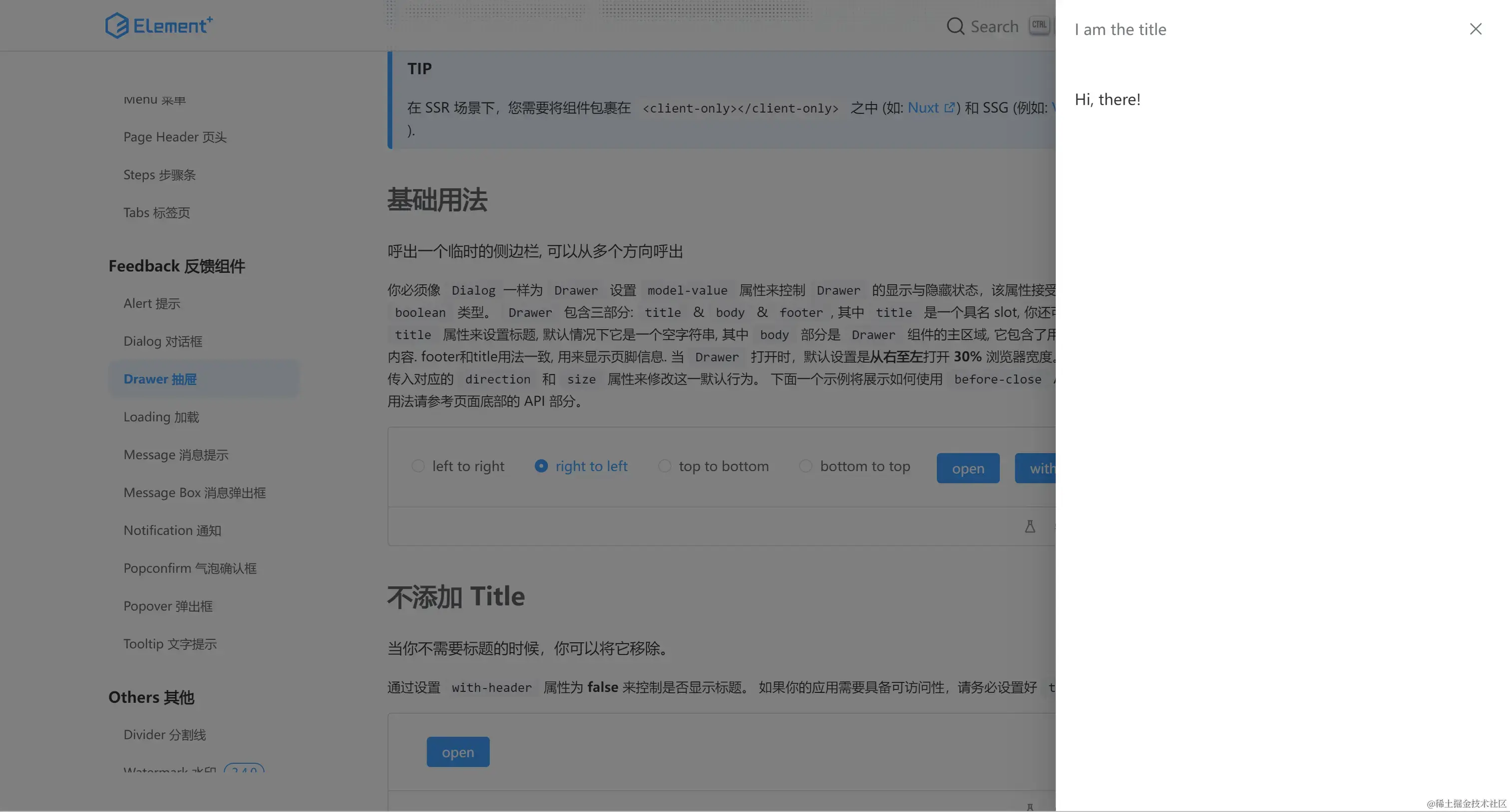Click the flask playground icon in demo toolbar

[x=1029, y=526]
